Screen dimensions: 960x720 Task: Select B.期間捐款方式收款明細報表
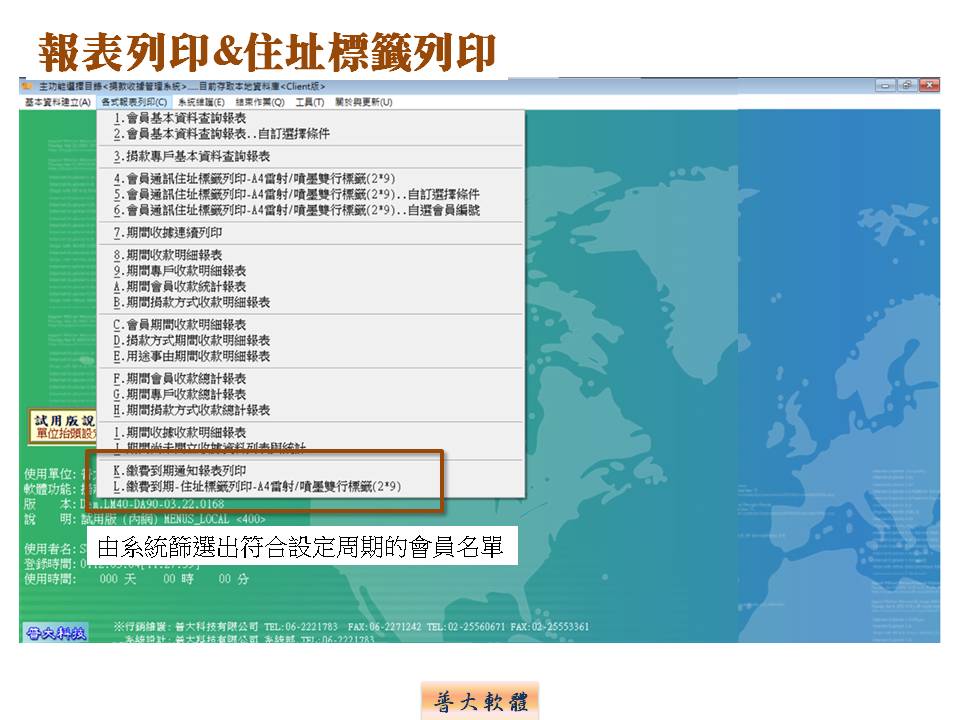coord(310,302)
